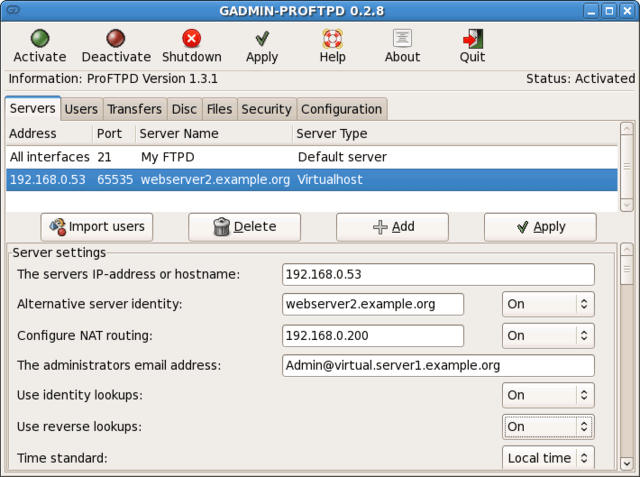The width and height of the screenshot is (640, 477).
Task: Click the Import users button
Action: coord(97,227)
